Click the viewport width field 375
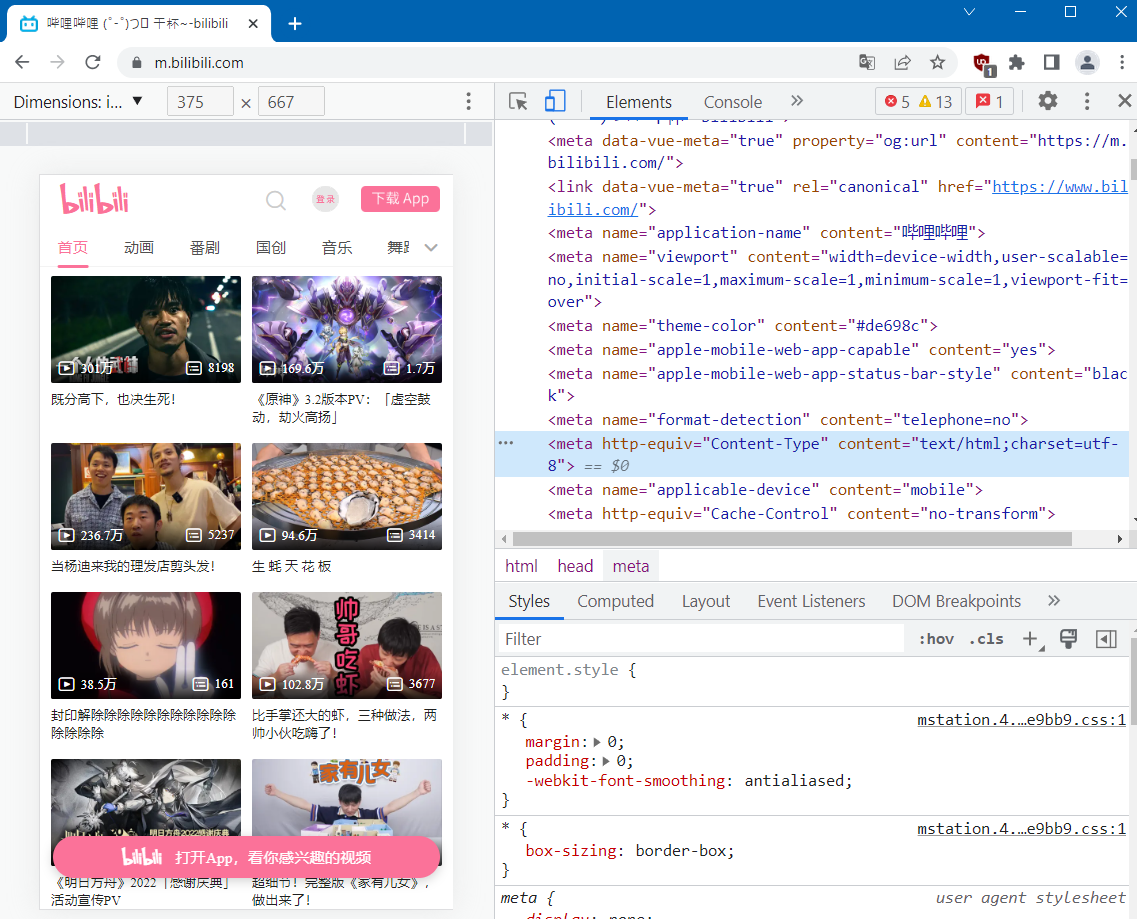The image size is (1137, 919). click(x=200, y=102)
